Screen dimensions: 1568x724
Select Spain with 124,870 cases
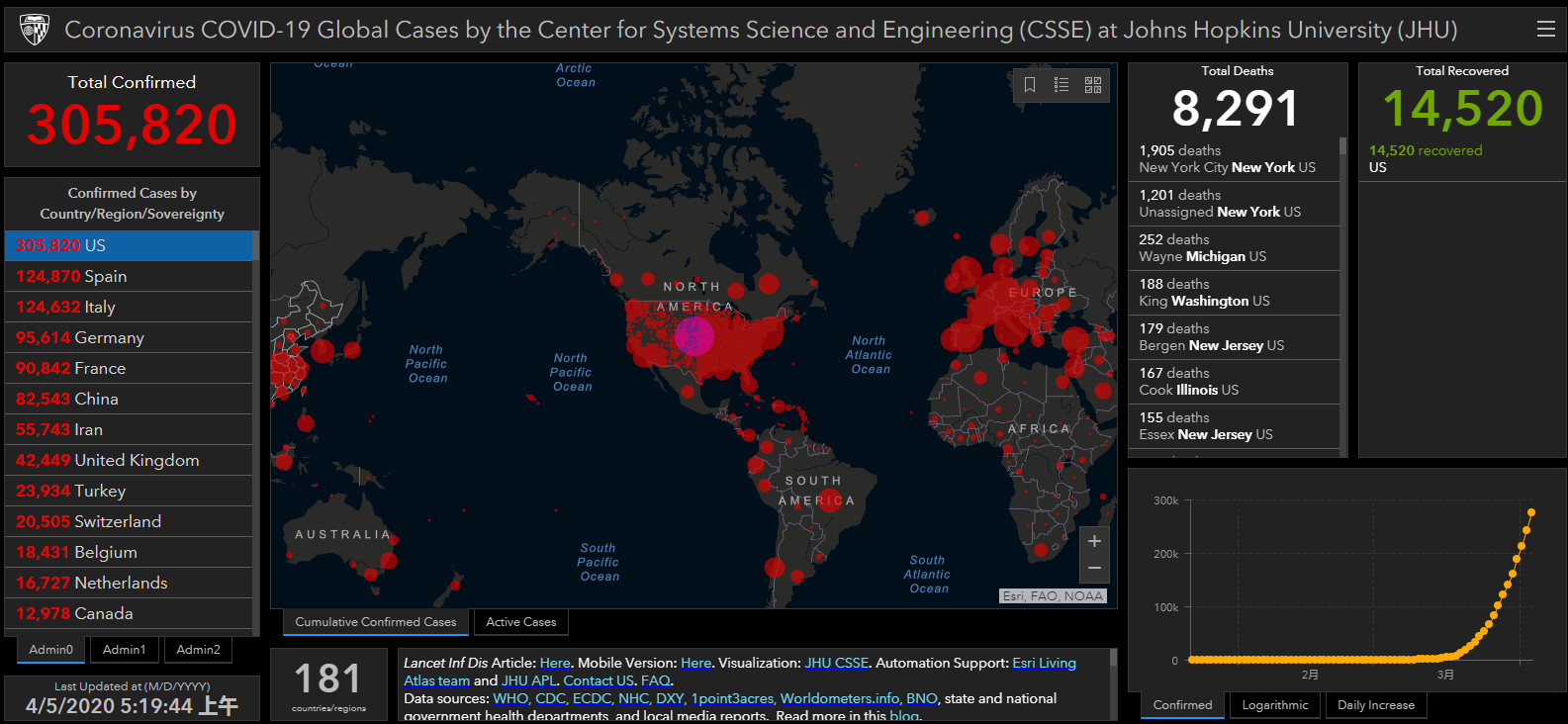coord(129,276)
